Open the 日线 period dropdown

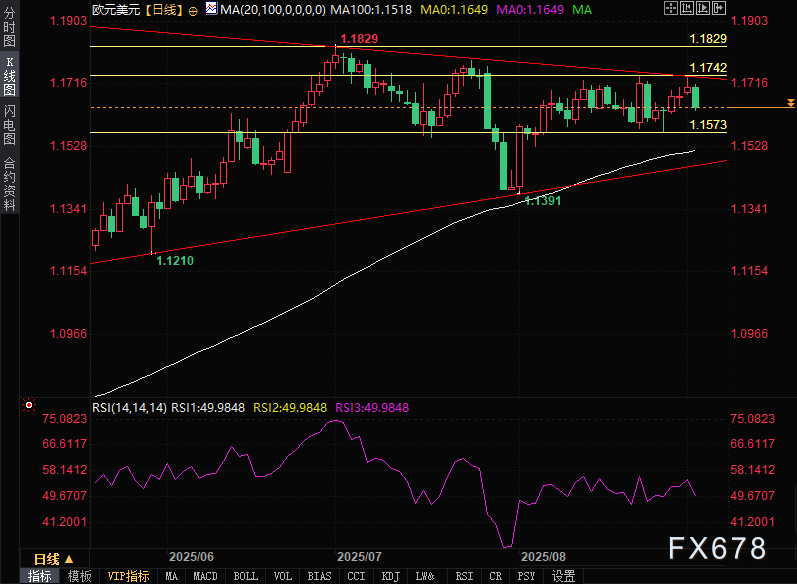click(53, 558)
